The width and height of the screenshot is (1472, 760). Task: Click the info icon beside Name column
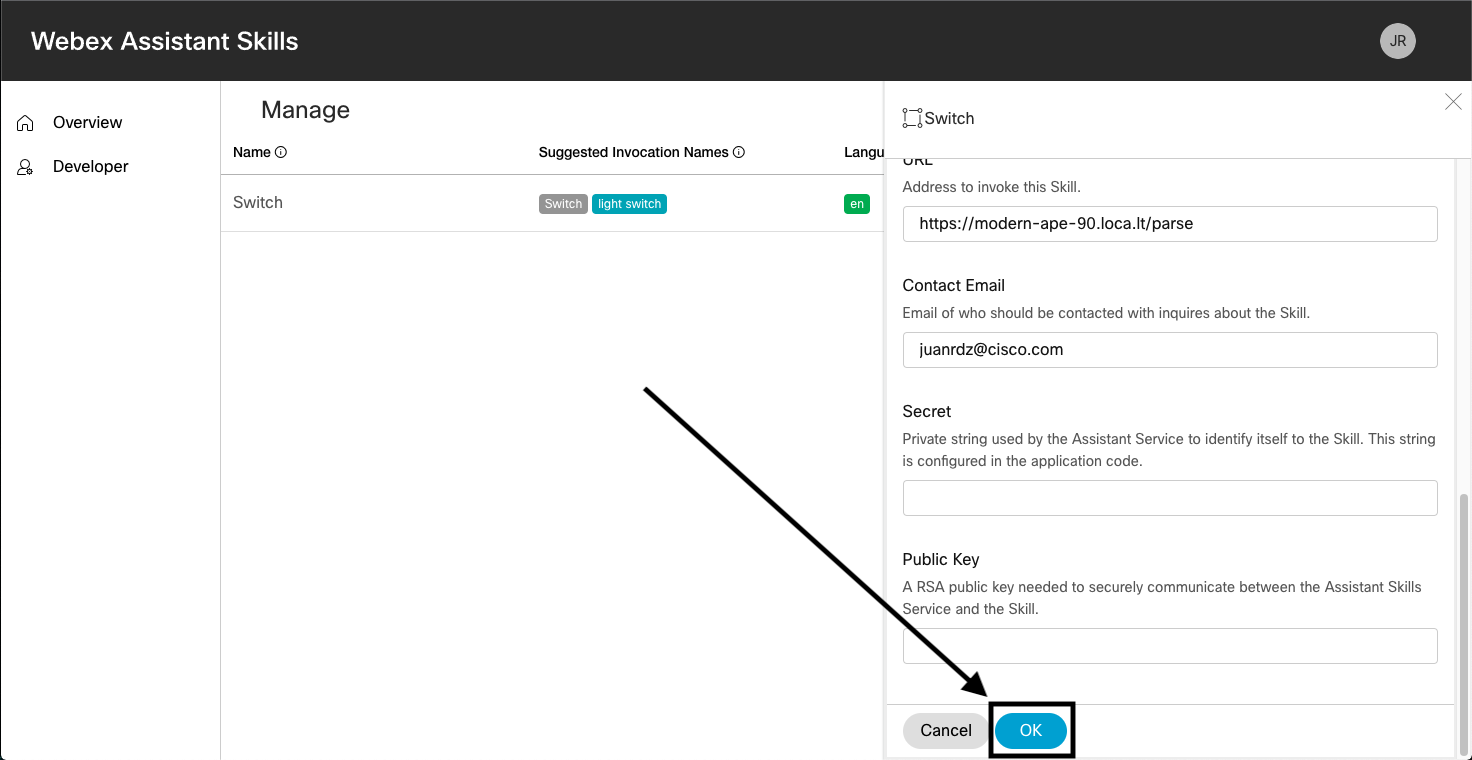pyautogui.click(x=281, y=152)
